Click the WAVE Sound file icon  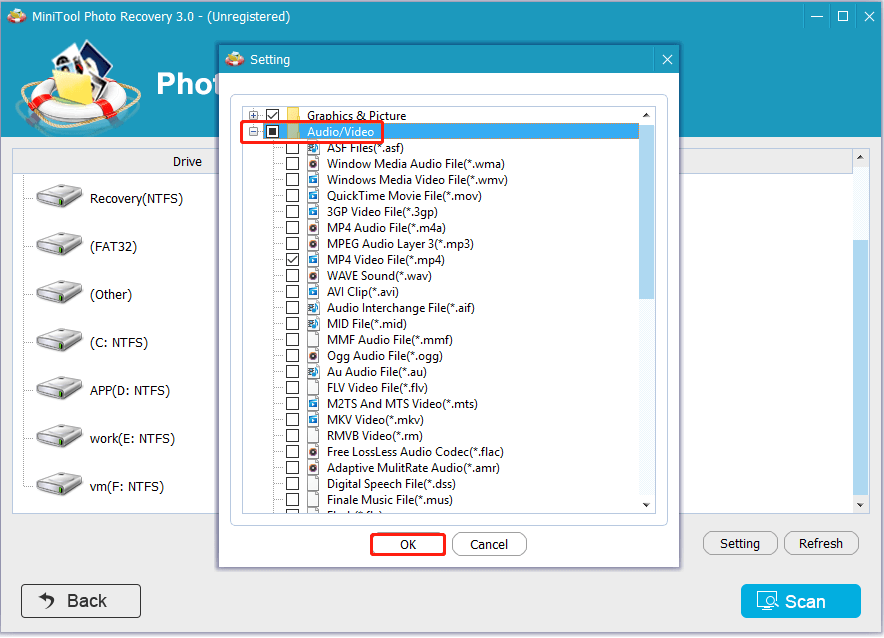(x=313, y=276)
